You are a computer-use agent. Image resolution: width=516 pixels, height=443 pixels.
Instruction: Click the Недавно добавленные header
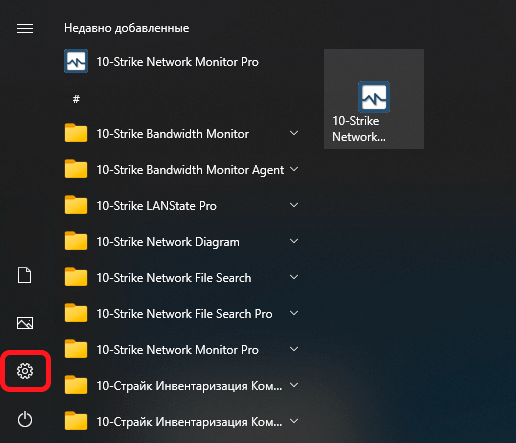[127, 28]
